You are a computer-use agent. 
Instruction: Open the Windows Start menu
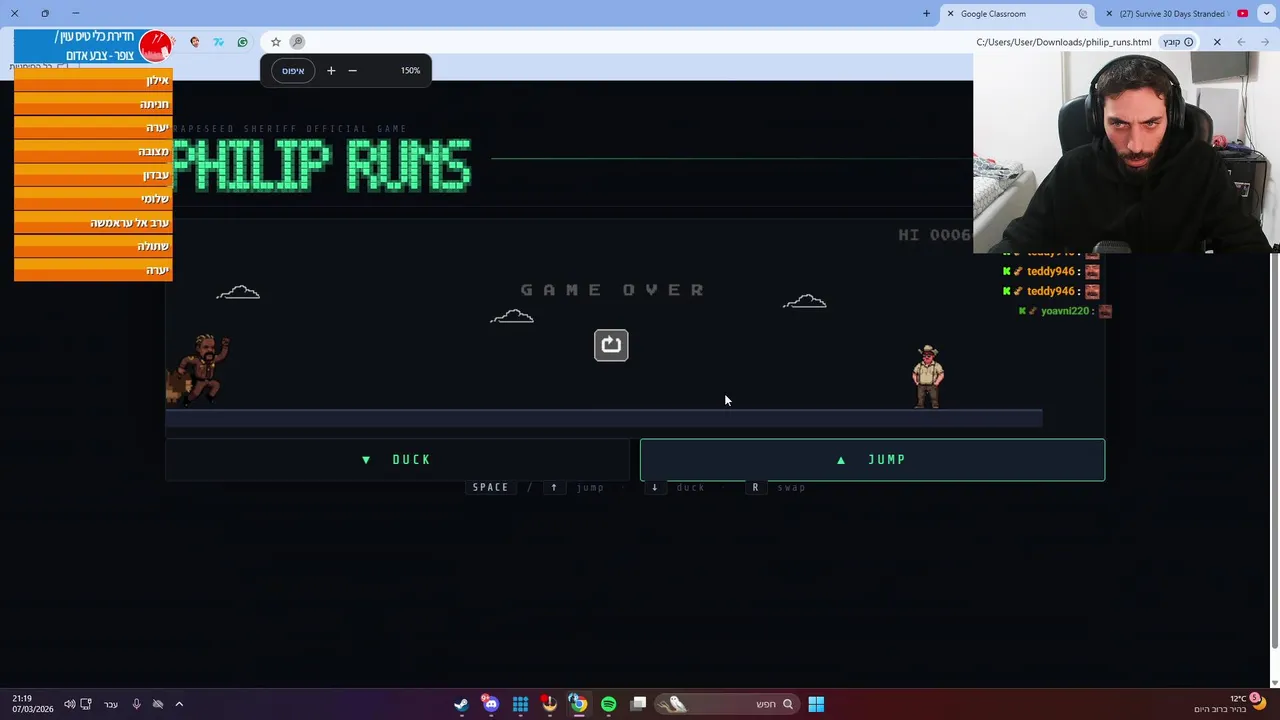tap(816, 704)
